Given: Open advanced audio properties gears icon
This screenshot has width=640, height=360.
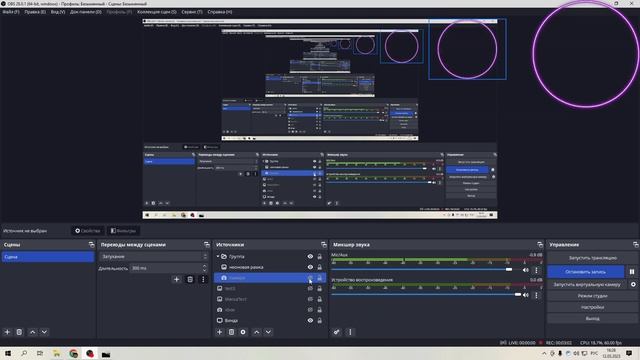Looking at the screenshot, I should (336, 332).
